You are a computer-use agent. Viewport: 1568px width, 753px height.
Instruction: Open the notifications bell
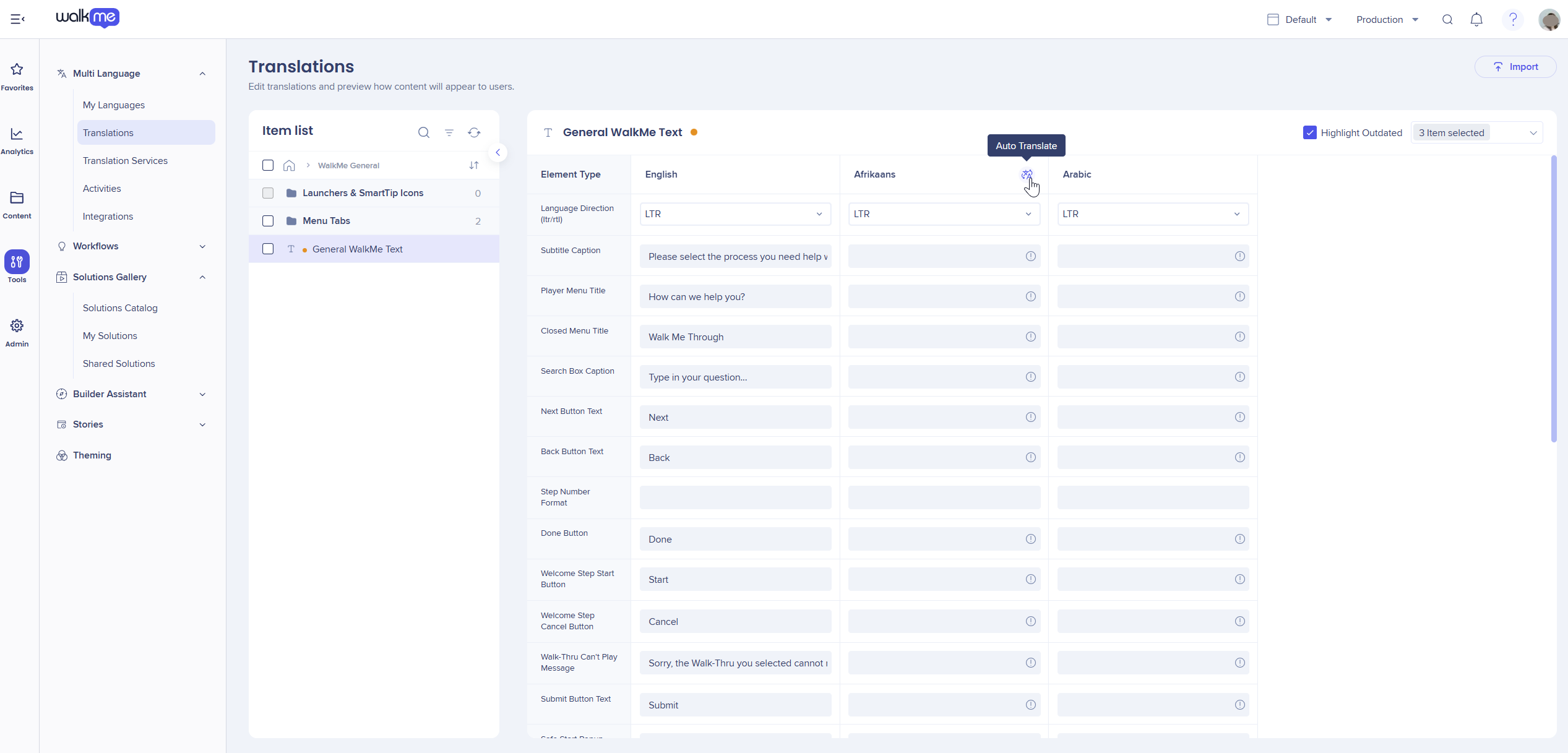point(1476,20)
